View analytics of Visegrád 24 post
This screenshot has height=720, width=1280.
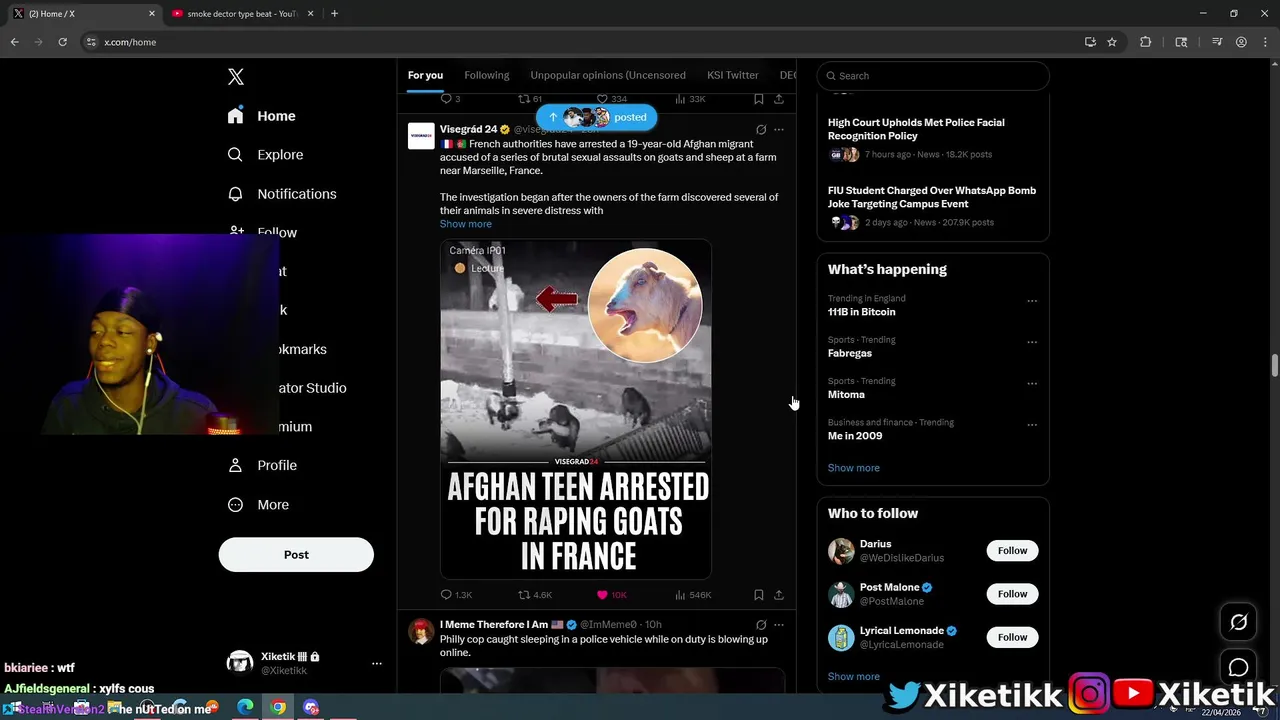tap(694, 595)
